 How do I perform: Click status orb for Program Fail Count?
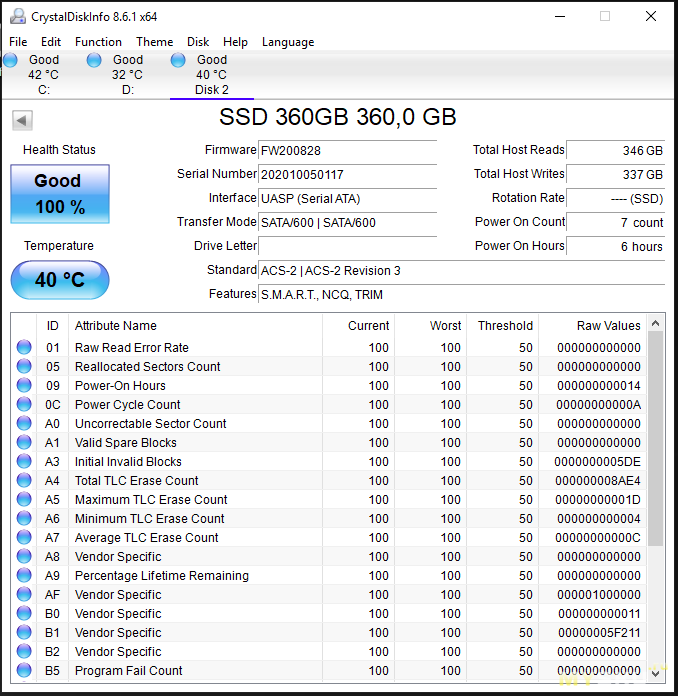click(x=24, y=670)
